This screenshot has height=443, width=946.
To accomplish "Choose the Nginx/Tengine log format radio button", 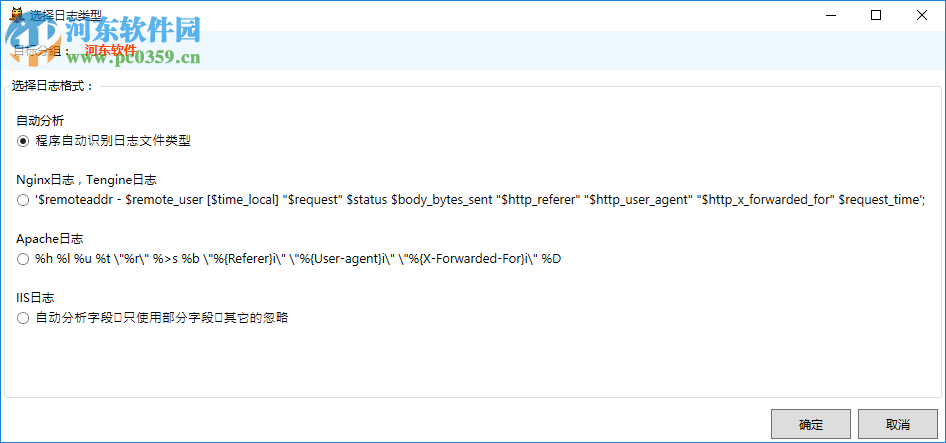I will pyautogui.click(x=23, y=200).
